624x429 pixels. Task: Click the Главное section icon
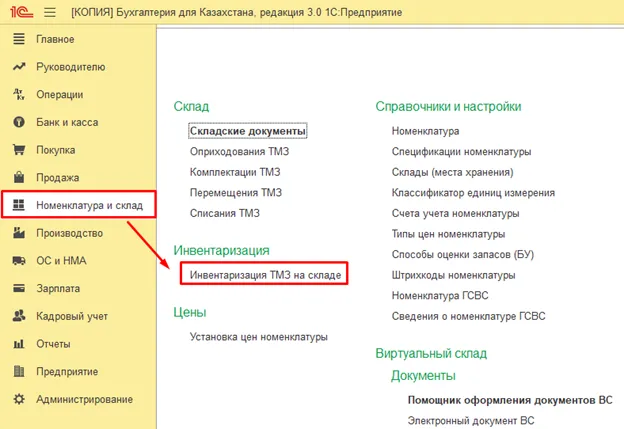(19, 39)
